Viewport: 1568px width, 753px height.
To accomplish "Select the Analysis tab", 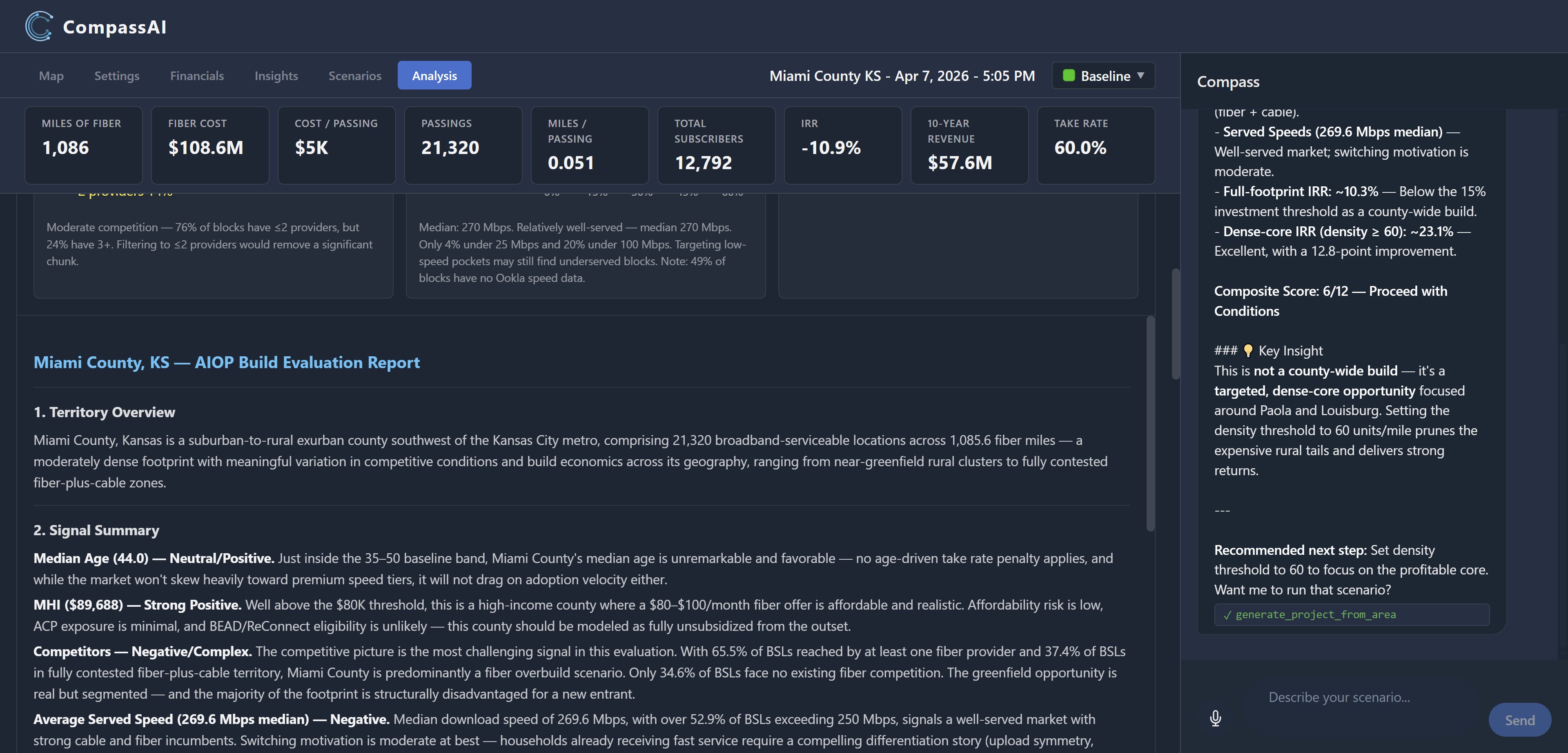I will (434, 76).
